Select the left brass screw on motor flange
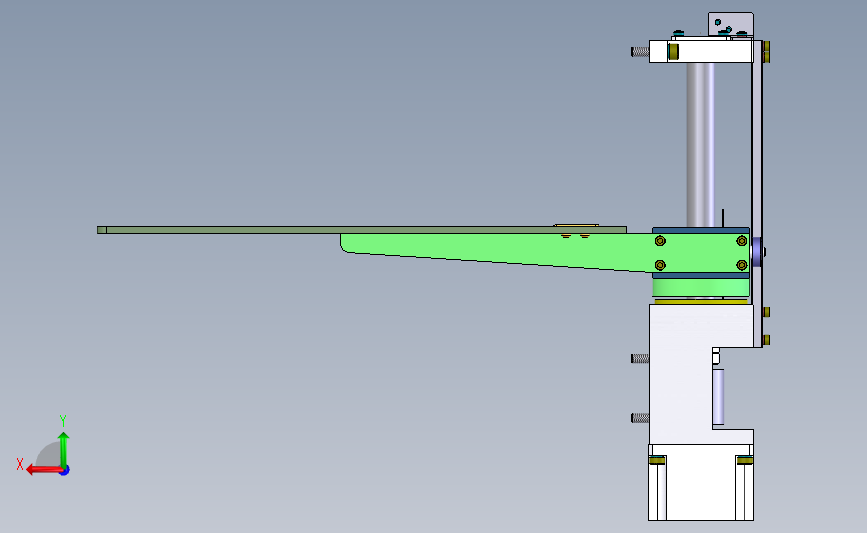Screen dimensions: 867x533 (657, 461)
